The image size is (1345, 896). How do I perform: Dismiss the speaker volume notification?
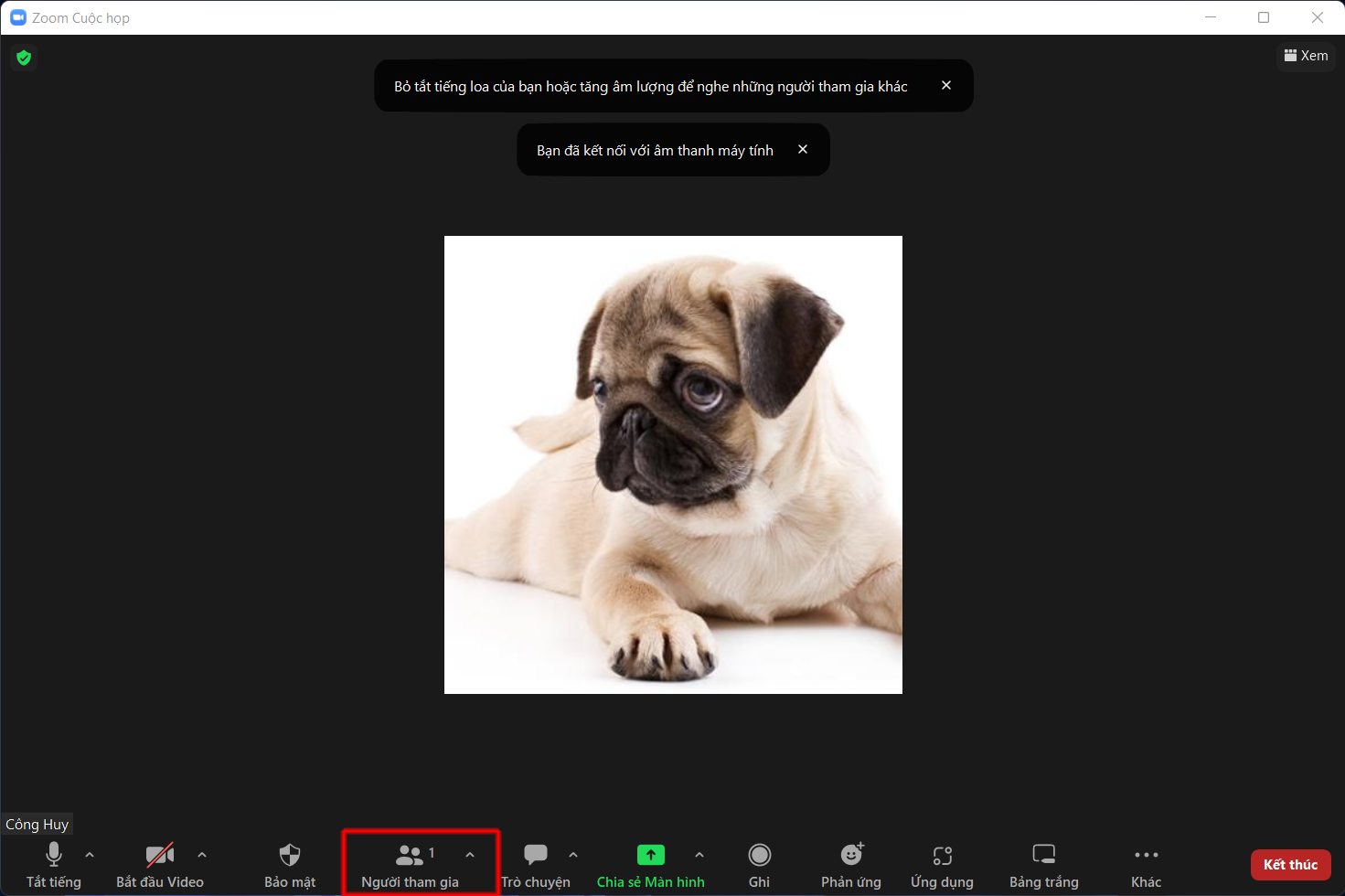[946, 85]
